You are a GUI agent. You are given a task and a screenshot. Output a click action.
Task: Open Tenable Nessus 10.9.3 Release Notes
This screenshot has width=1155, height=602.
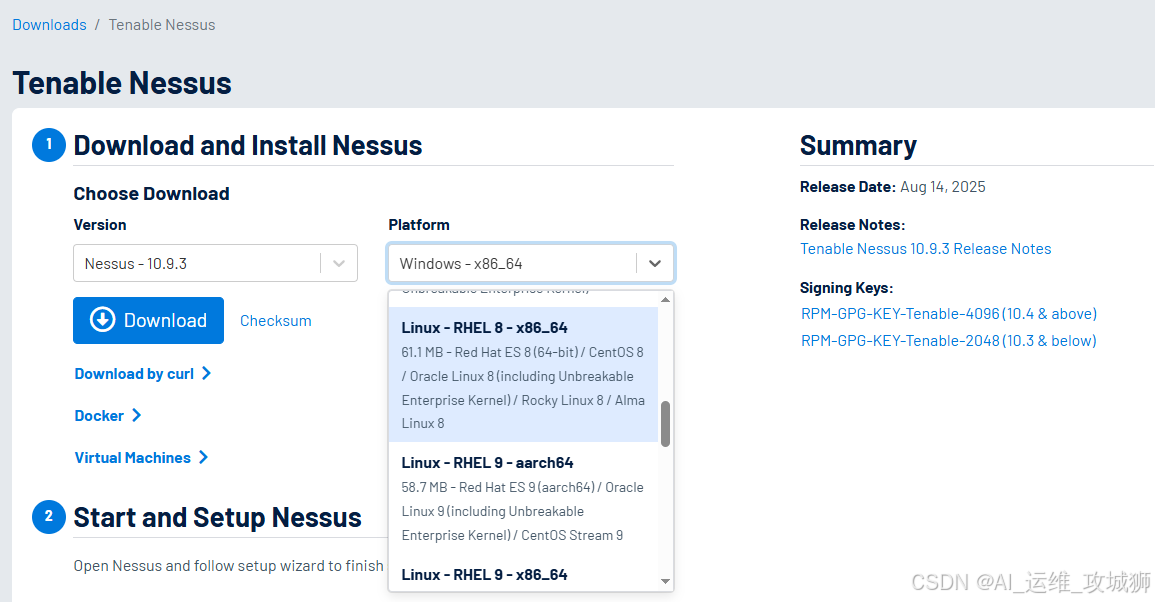pyautogui.click(x=926, y=249)
